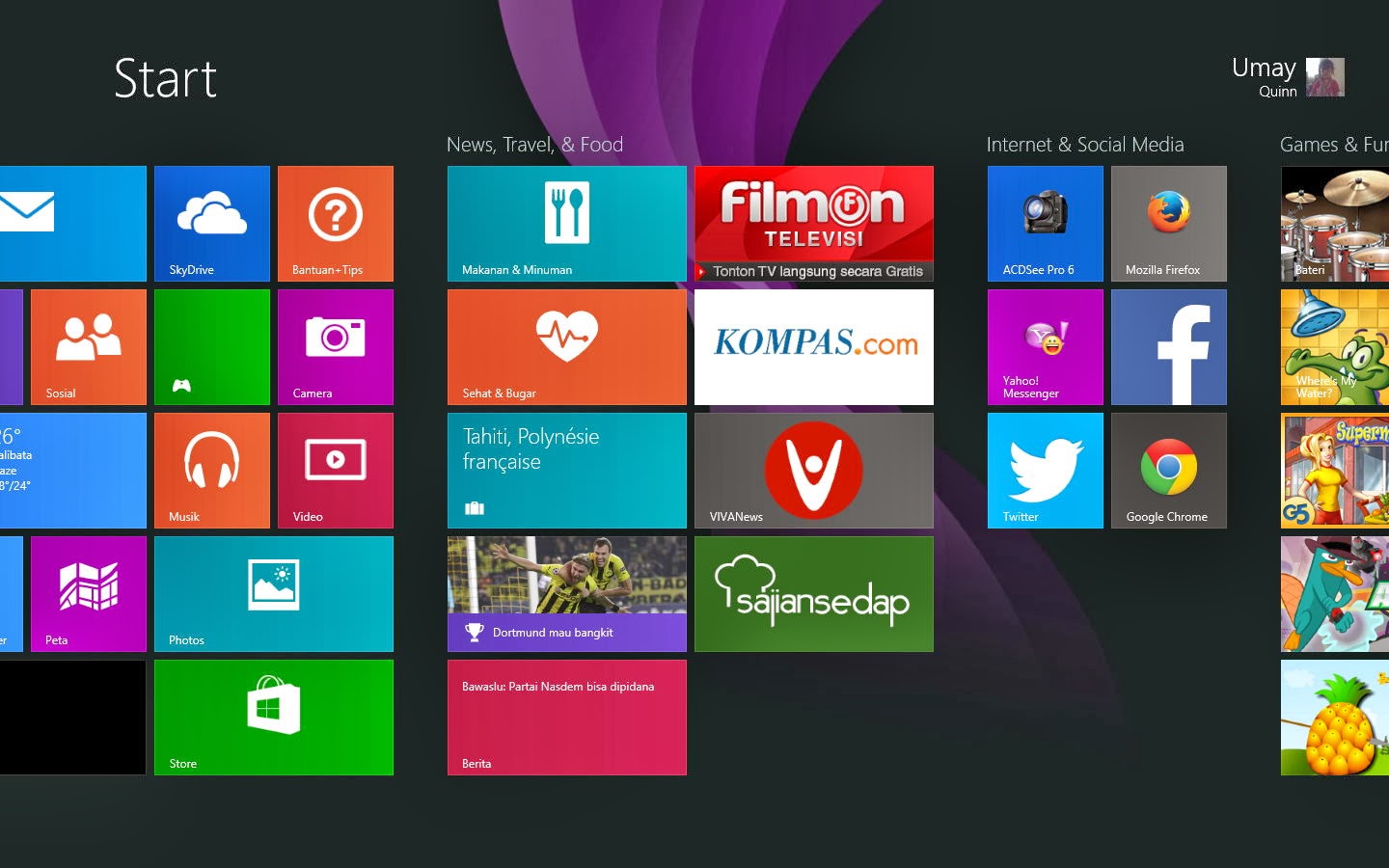Click the Internet & Social Media group heading
The width and height of the screenshot is (1389, 868).
pos(1085,145)
